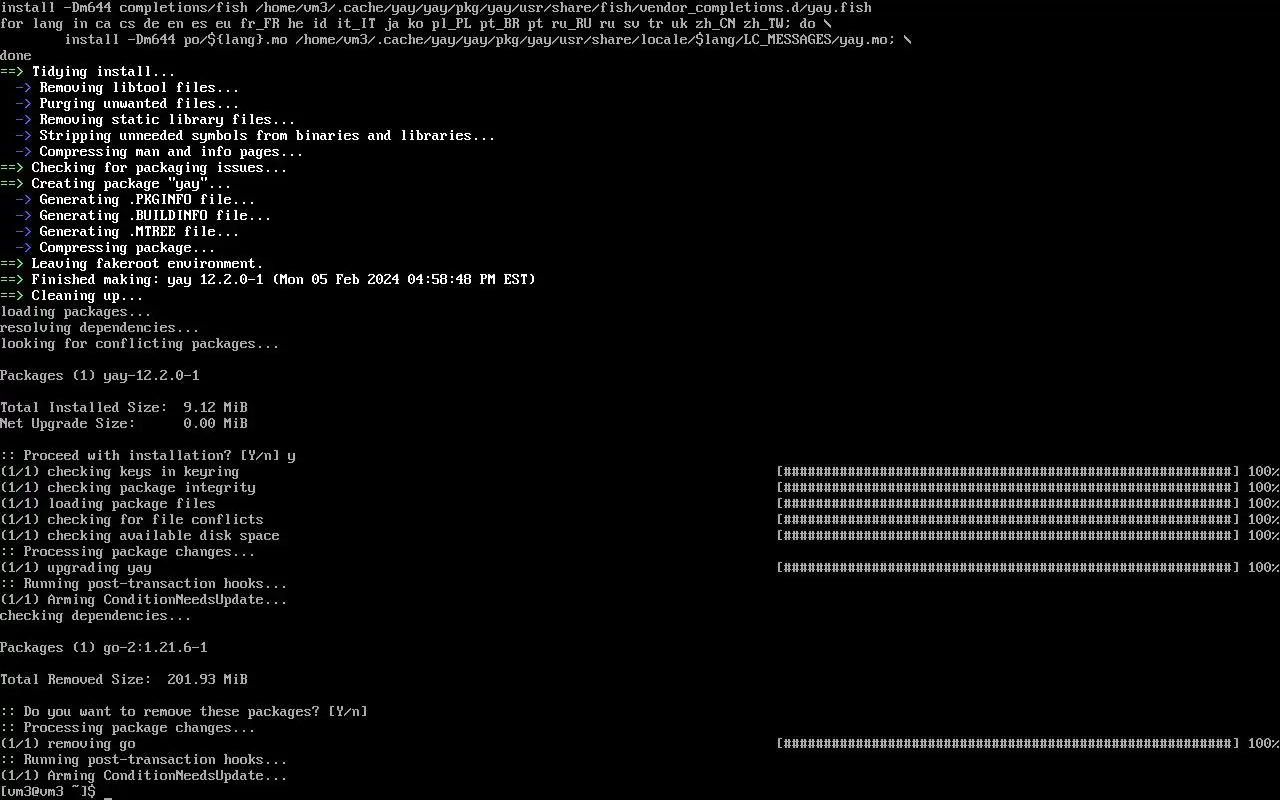This screenshot has height=800, width=1280.
Task: Select 'Net Upgrade Size: 0.00 MiB' line
Action: point(124,424)
